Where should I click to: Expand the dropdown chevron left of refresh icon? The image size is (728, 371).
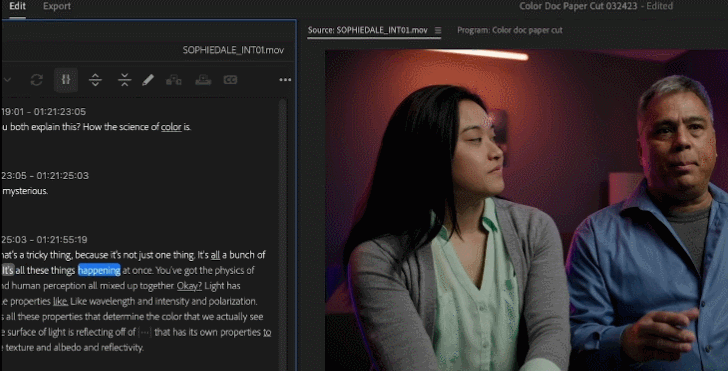click(7, 80)
